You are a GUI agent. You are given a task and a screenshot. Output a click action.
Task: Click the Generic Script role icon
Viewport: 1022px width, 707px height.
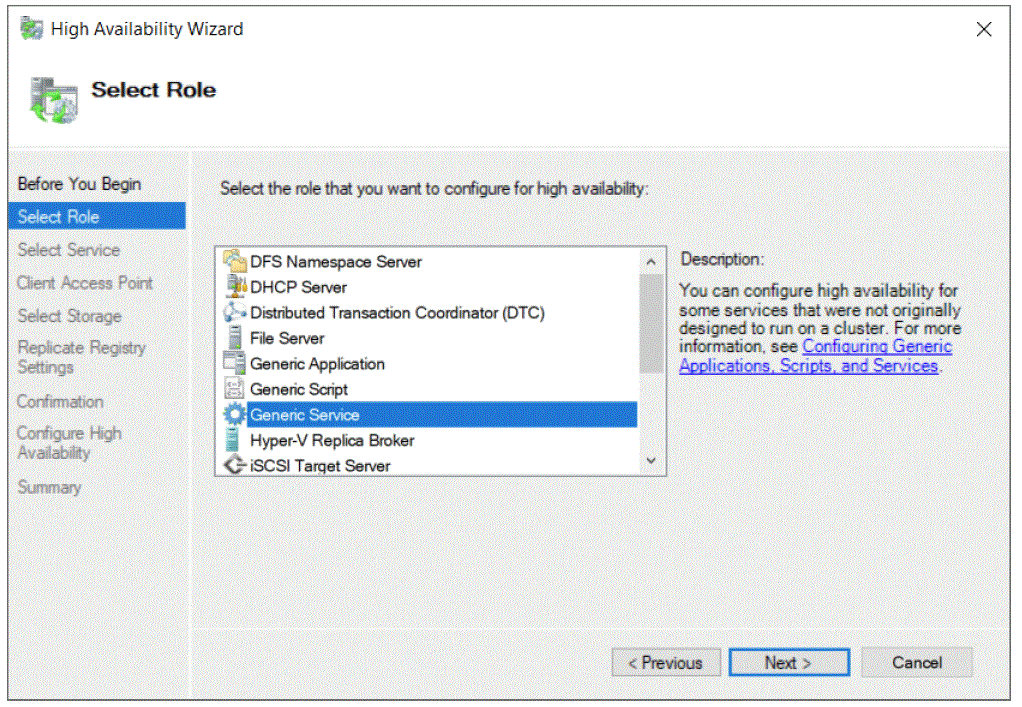233,389
